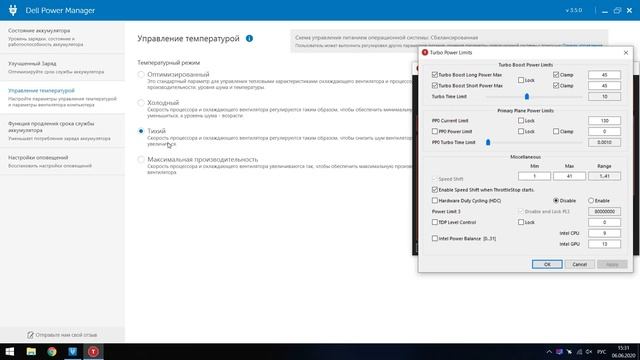
Task: Click the PP0 Power Limit value field
Action: pyautogui.click(x=604, y=131)
